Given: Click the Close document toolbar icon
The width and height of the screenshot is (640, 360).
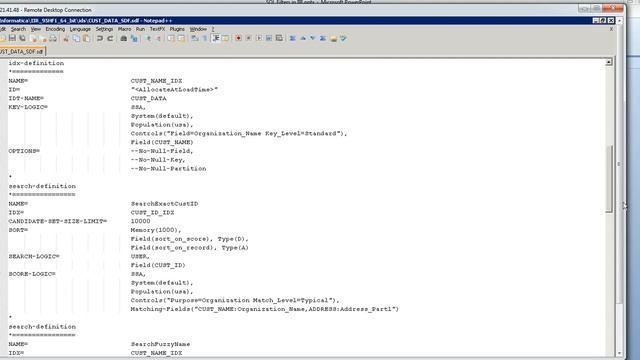Looking at the screenshot, I should [x=33, y=38].
